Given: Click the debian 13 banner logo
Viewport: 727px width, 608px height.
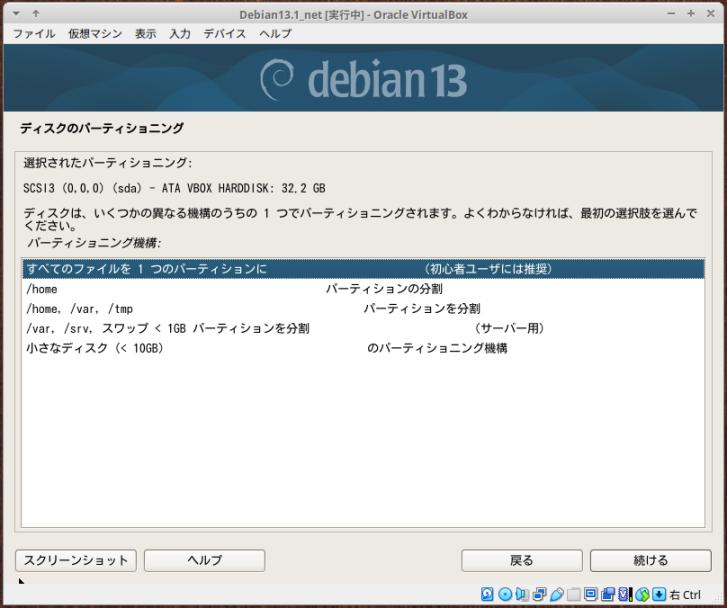Looking at the screenshot, I should click(363, 79).
